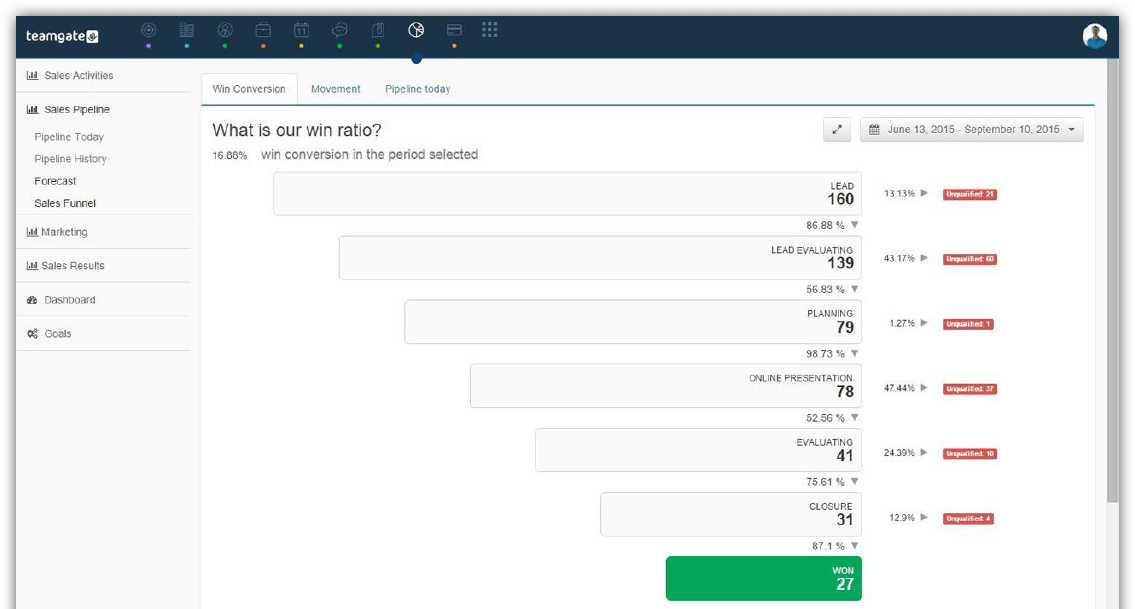Image resolution: width=1135 pixels, height=609 pixels.
Task: Open the Companies building icon in top navigation
Action: tap(187, 30)
